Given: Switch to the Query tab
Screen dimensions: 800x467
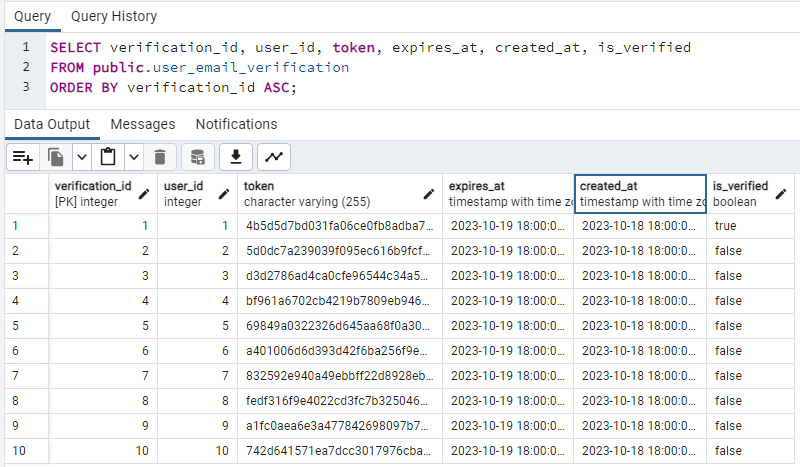Looking at the screenshot, I should click(x=33, y=16).
